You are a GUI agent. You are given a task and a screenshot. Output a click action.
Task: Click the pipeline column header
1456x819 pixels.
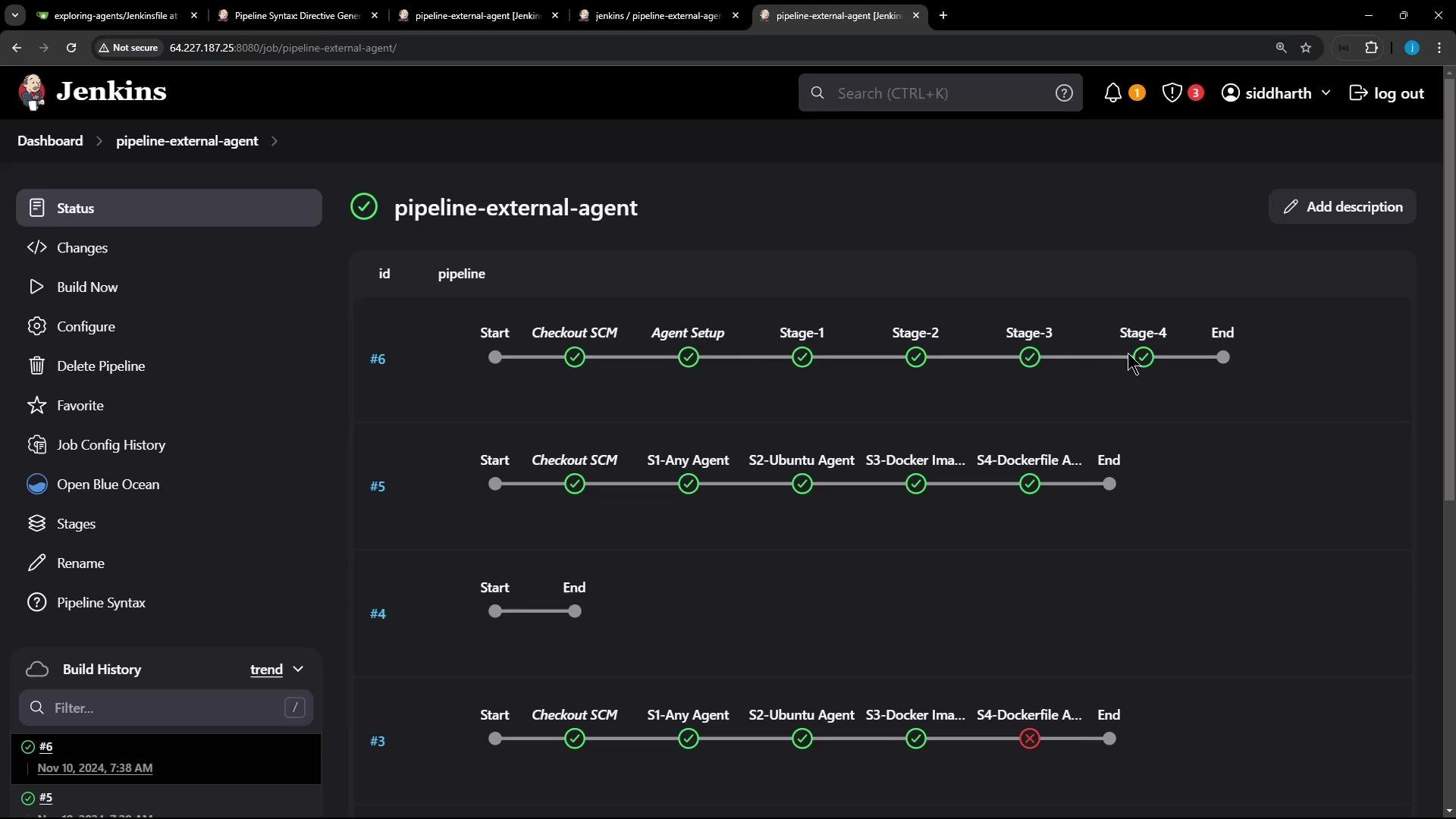(x=461, y=274)
